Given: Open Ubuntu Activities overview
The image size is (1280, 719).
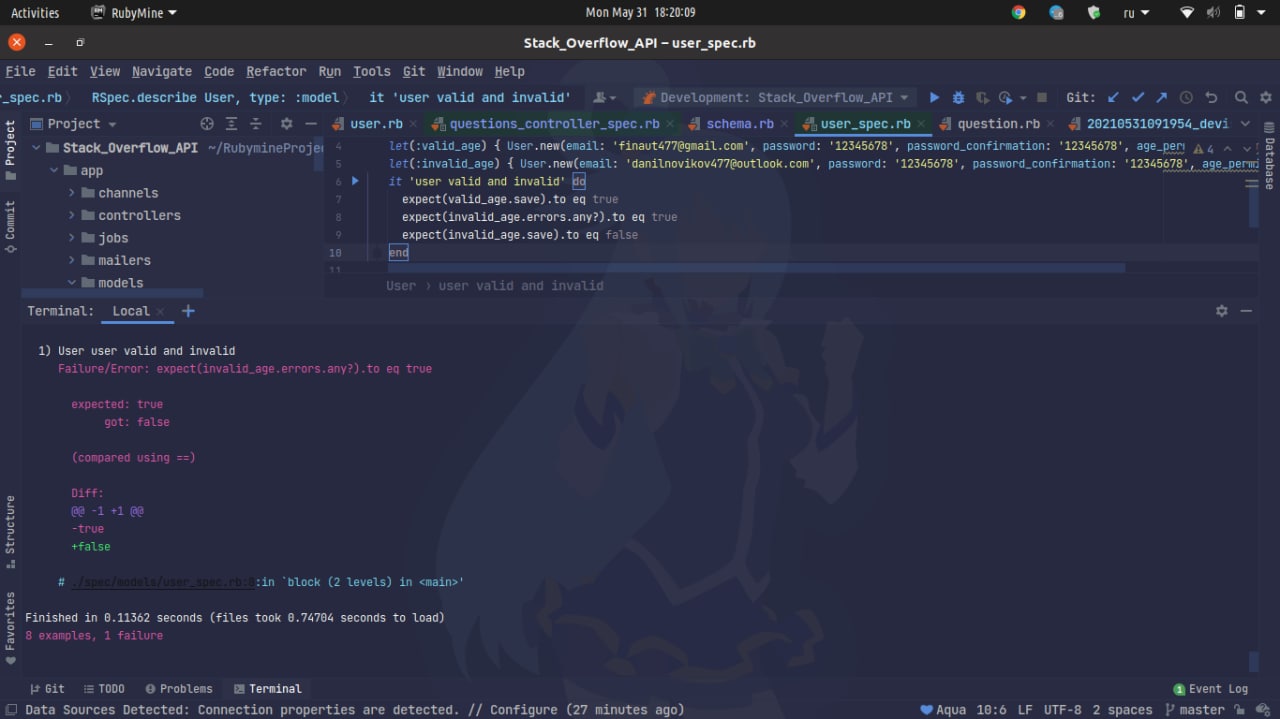Looking at the screenshot, I should pyautogui.click(x=35, y=13).
